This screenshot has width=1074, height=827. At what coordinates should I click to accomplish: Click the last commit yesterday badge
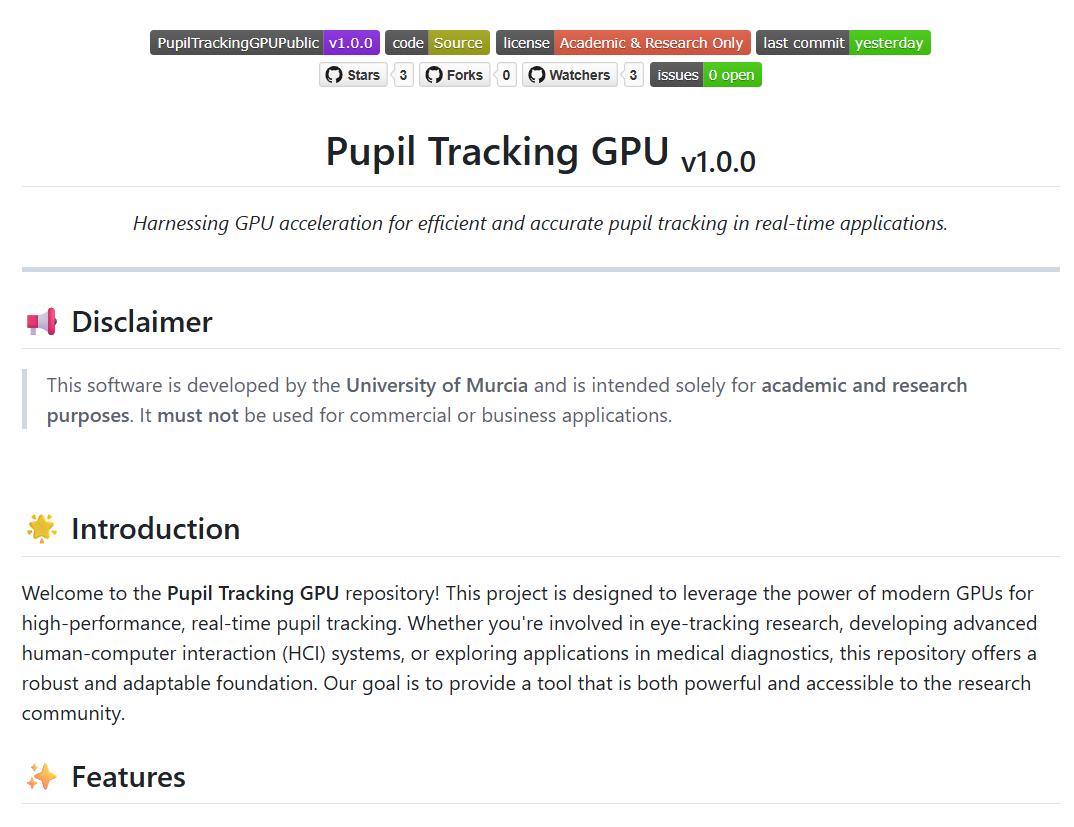pos(843,42)
